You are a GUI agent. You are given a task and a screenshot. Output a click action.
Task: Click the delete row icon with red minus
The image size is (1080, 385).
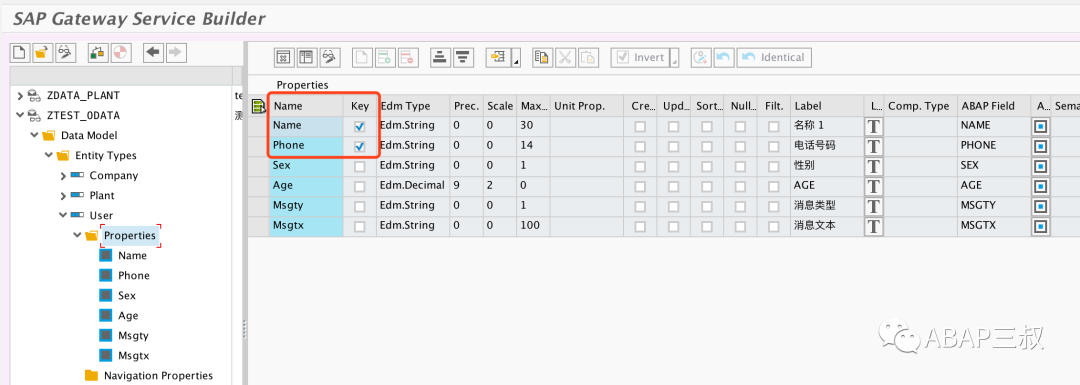coord(407,58)
